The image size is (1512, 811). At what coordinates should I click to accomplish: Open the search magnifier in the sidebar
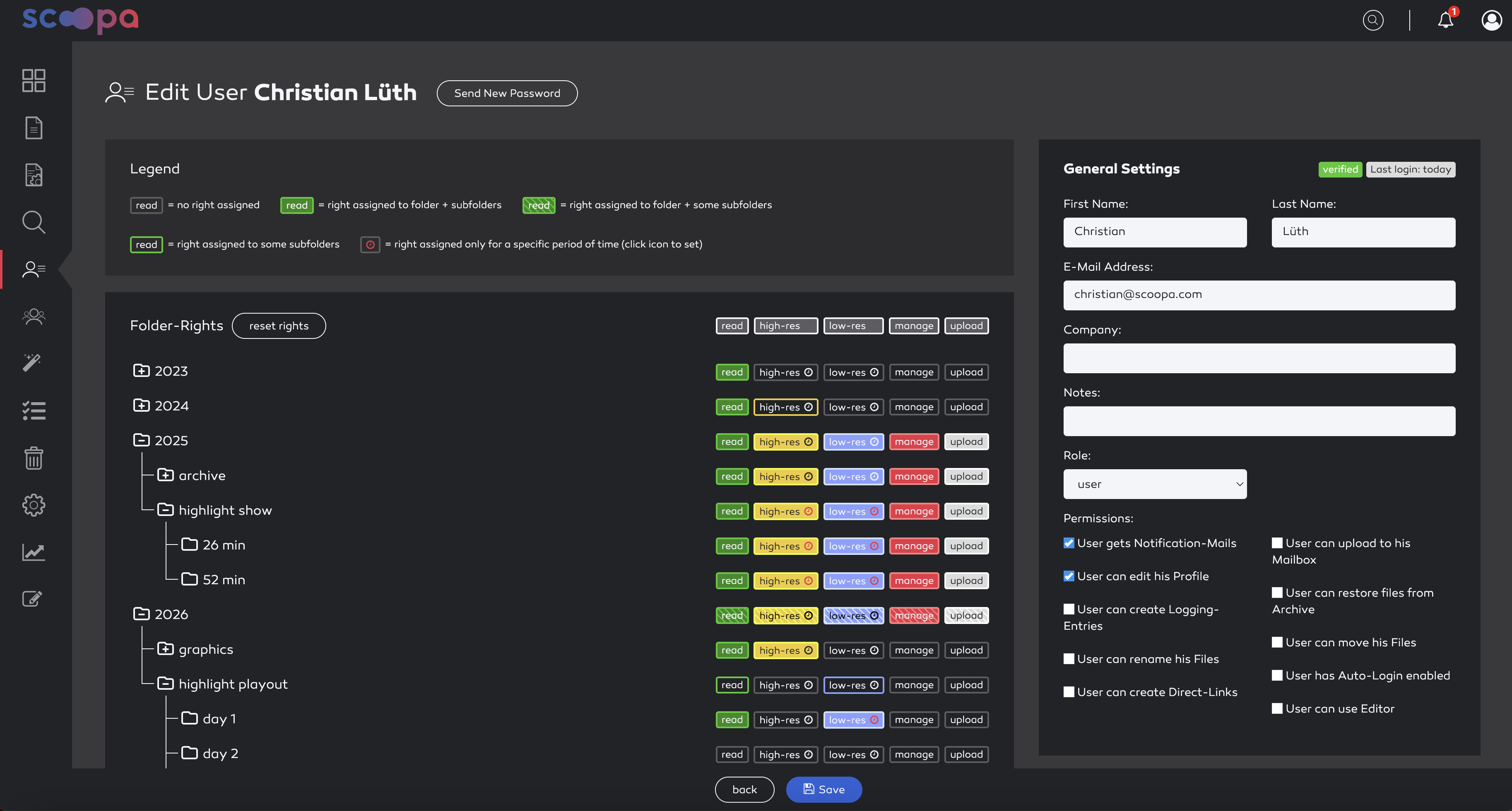pos(34,222)
